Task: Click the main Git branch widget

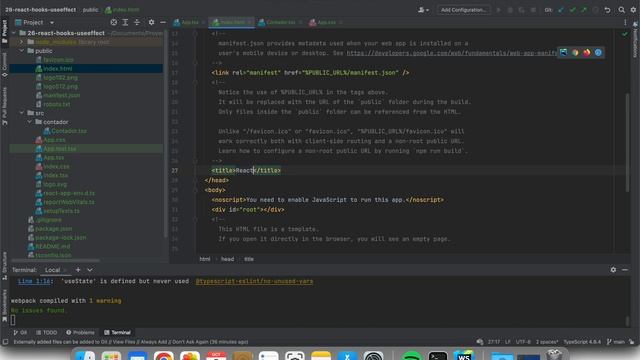Action: [616, 342]
